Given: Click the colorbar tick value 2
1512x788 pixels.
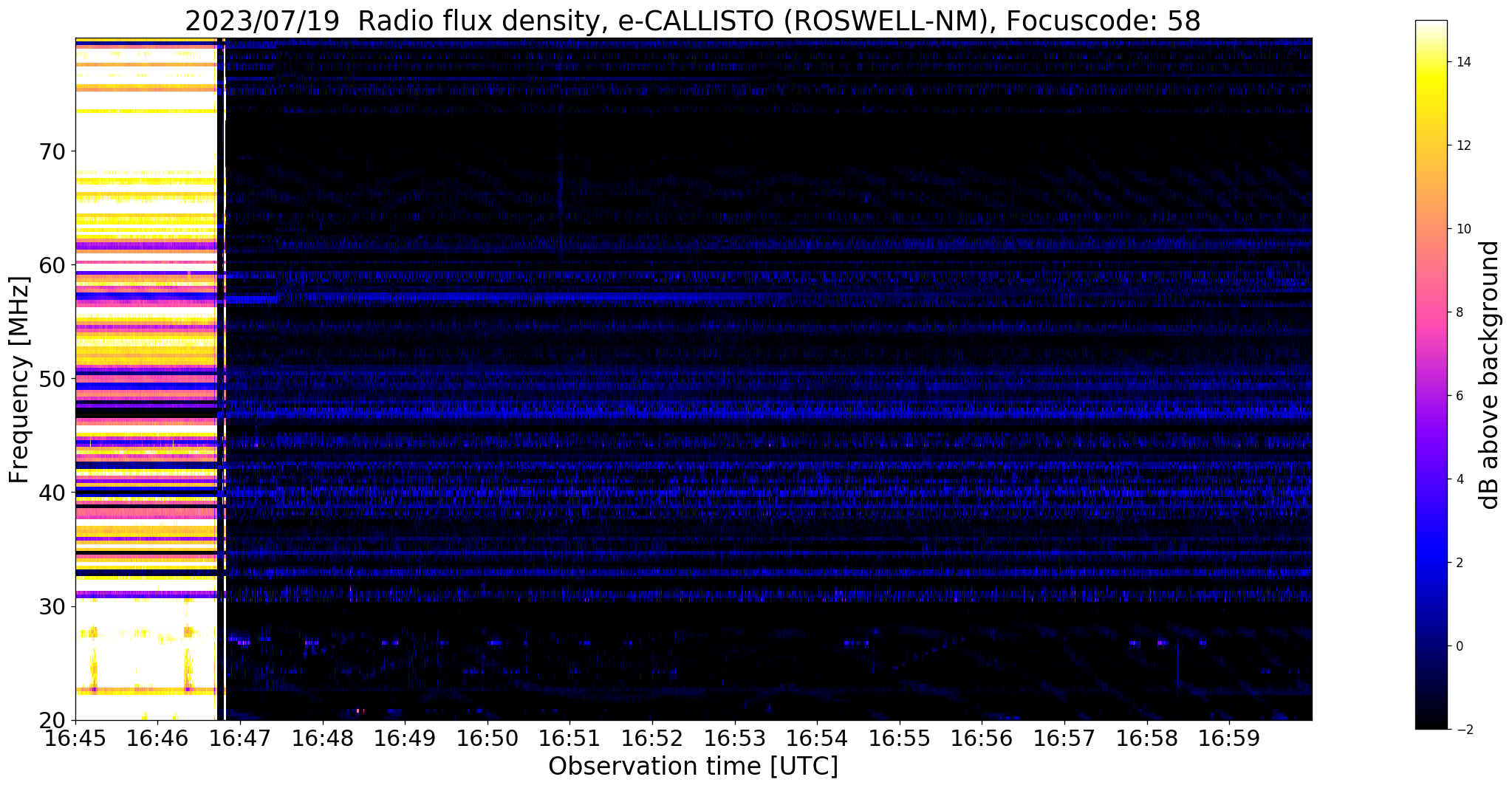Looking at the screenshot, I should (1458, 563).
